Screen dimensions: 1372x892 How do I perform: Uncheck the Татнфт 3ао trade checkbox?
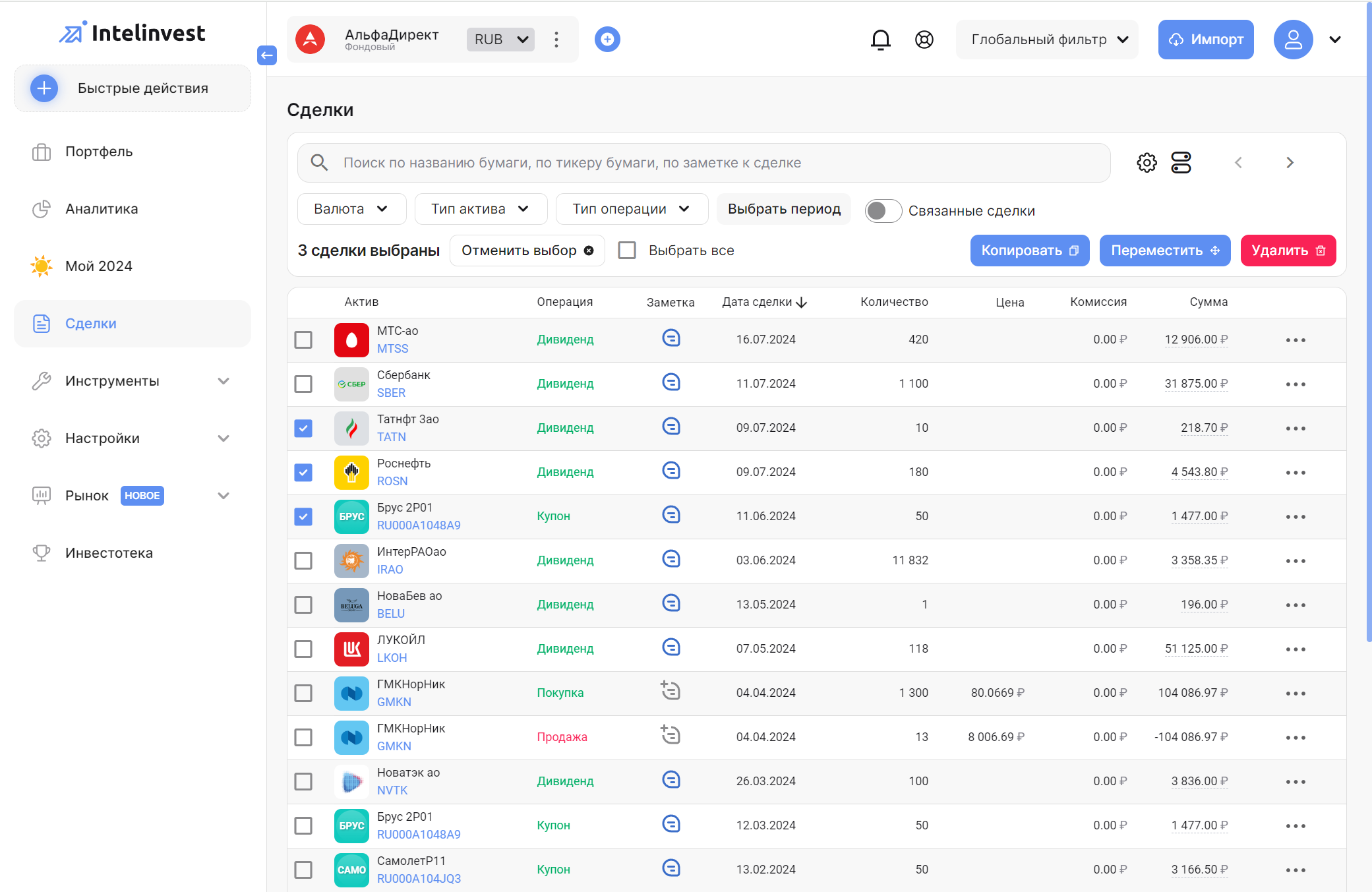point(303,429)
